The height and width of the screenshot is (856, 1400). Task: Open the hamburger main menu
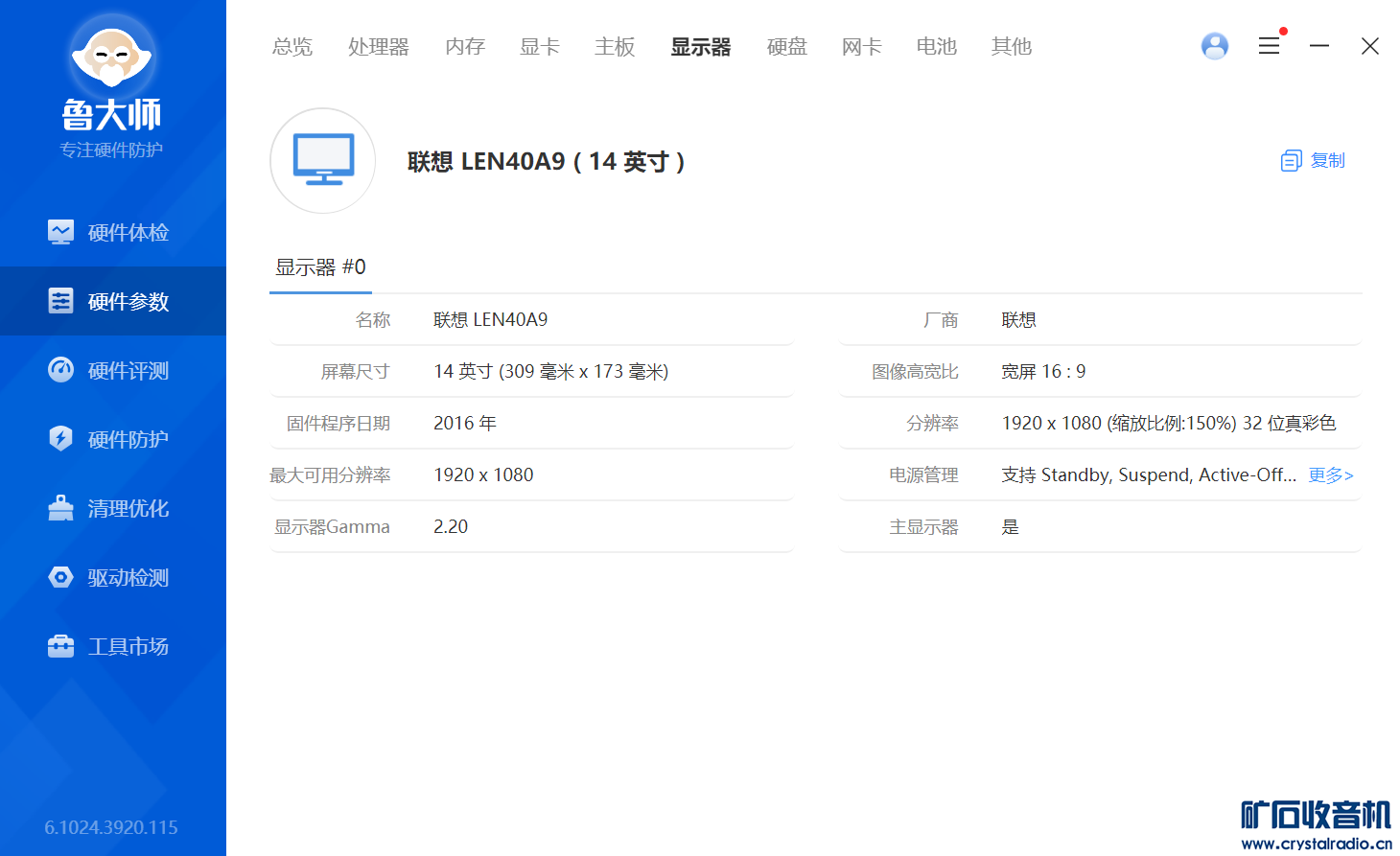tap(1269, 46)
